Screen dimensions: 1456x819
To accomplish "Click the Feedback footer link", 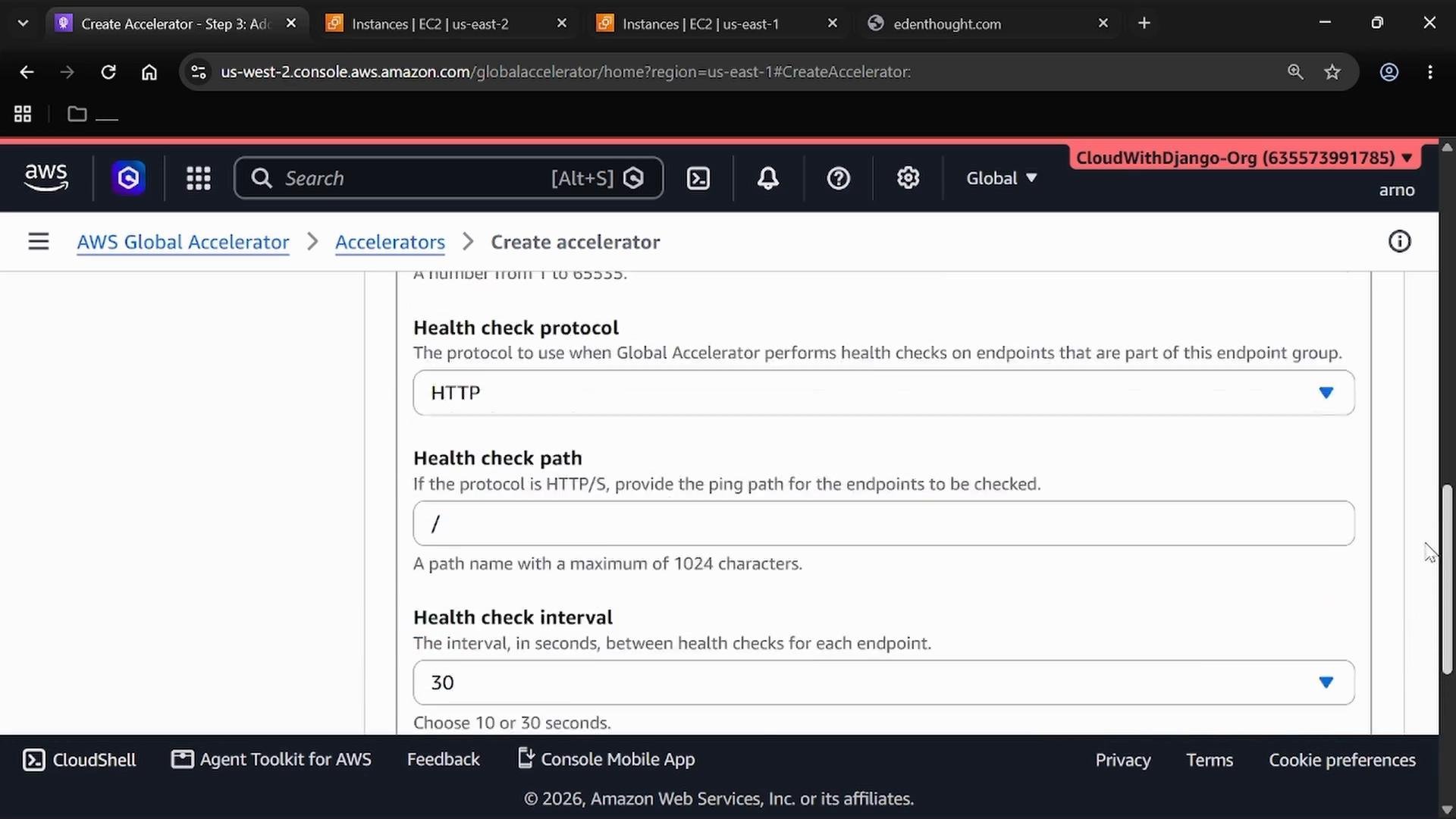I will click(443, 760).
